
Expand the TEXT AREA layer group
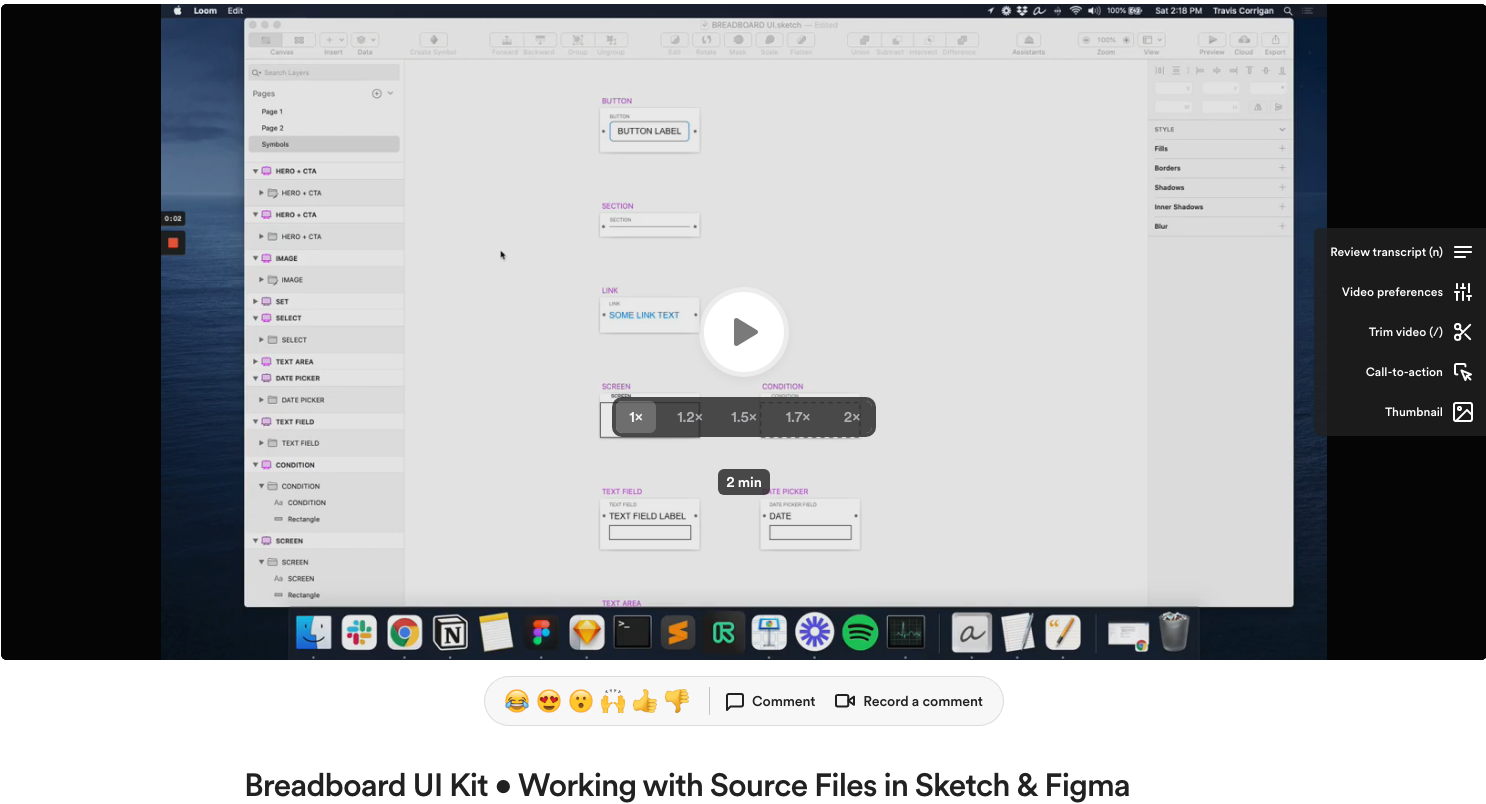pos(256,362)
